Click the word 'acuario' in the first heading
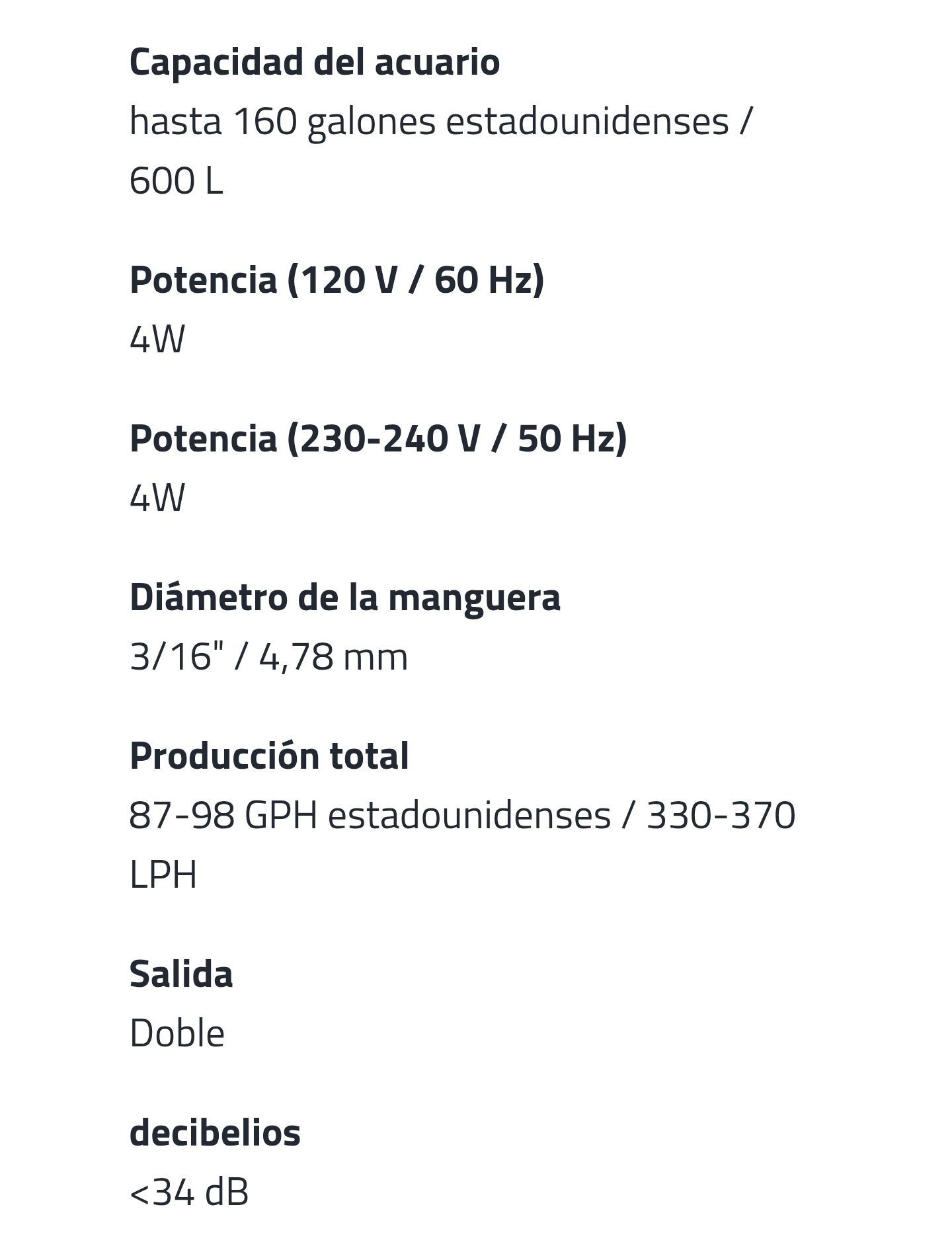Image resolution: width=952 pixels, height=1246 pixels. [x=438, y=62]
